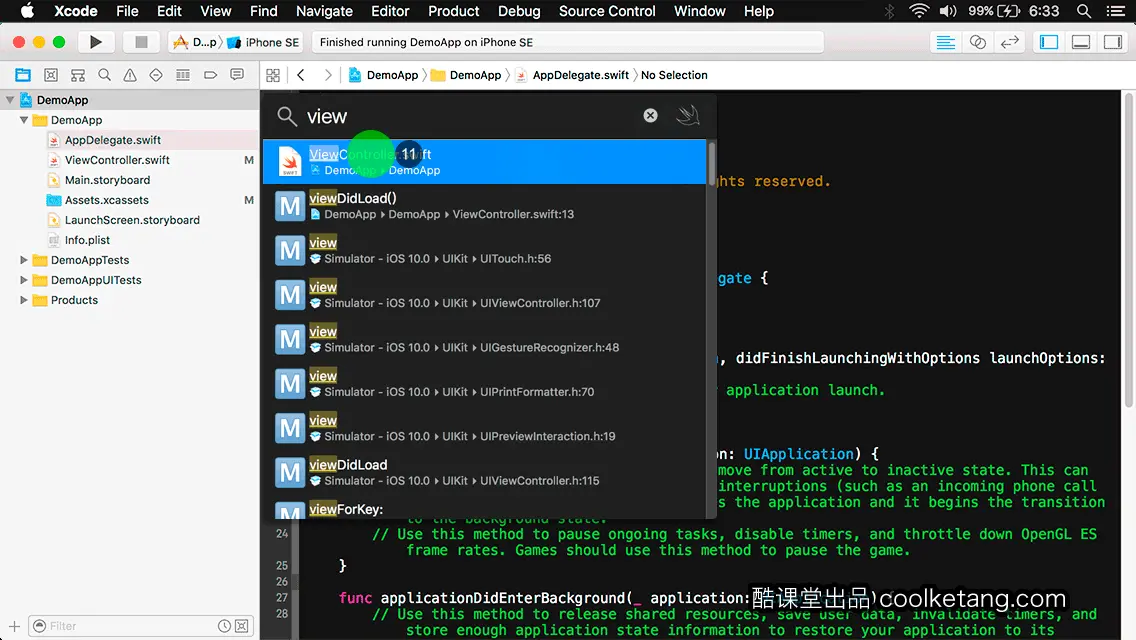Collapse the DemoApp group folder

pos(24,120)
